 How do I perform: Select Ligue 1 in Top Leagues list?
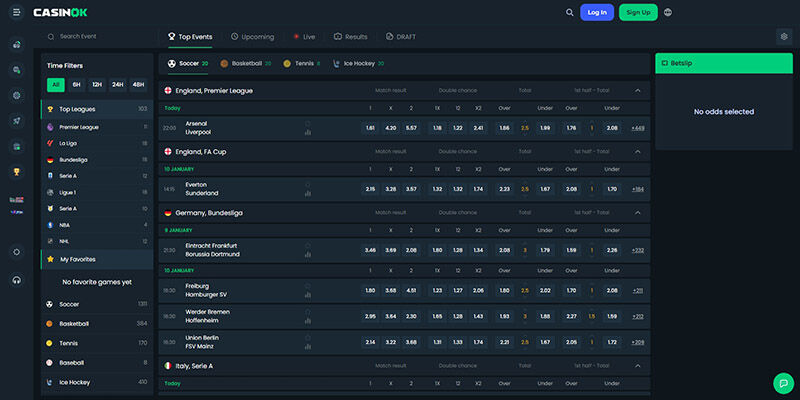97,192
